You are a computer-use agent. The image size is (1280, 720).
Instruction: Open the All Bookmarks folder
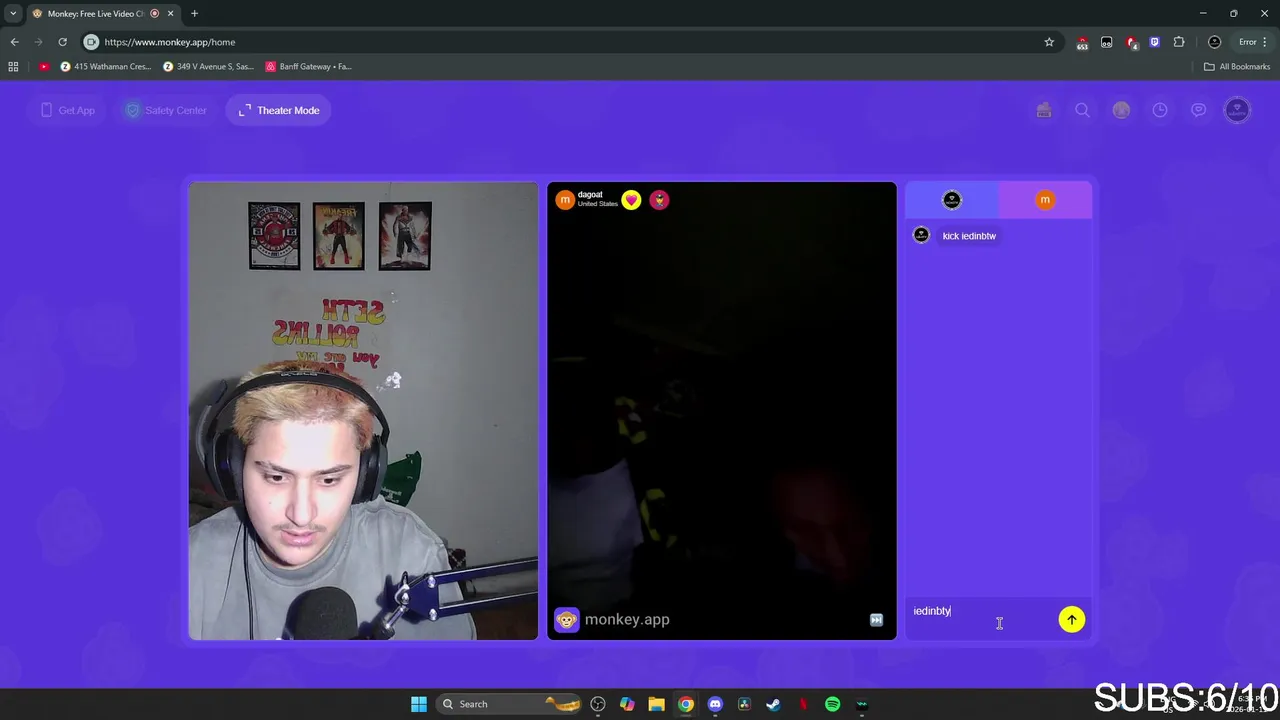coord(1237,67)
